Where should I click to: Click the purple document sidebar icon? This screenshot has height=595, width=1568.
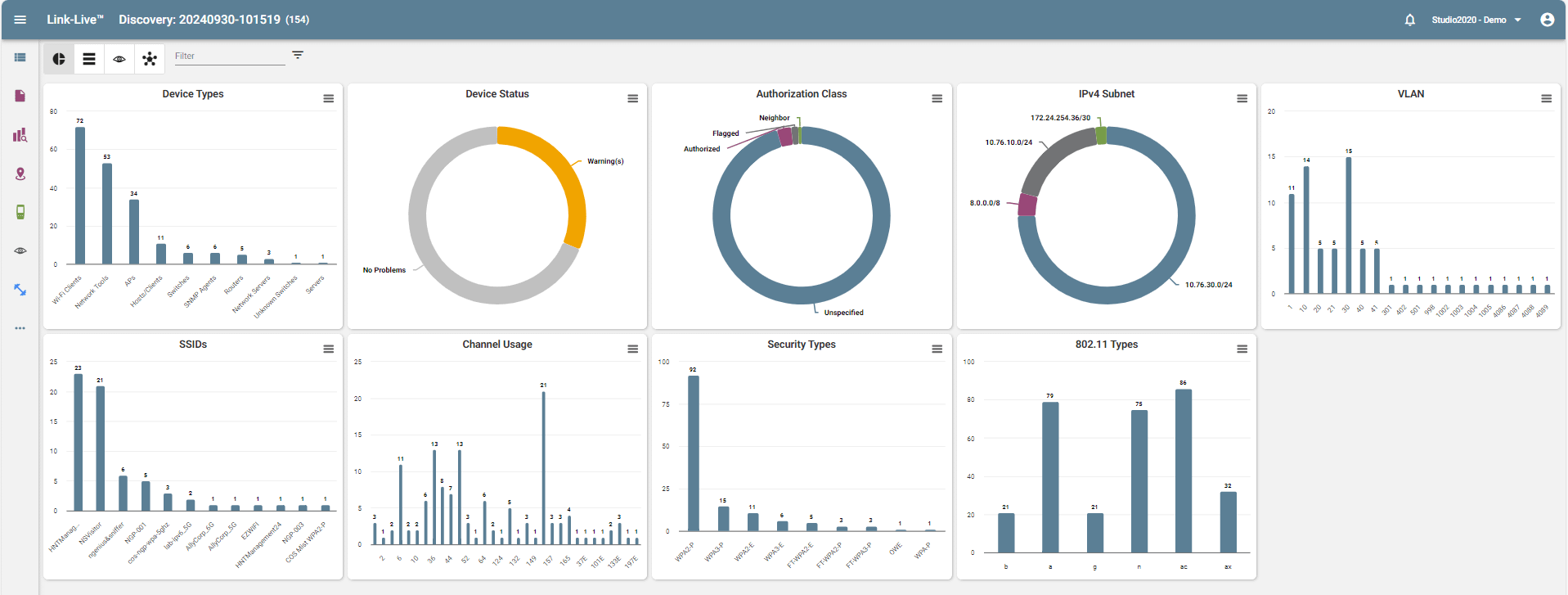click(x=20, y=96)
